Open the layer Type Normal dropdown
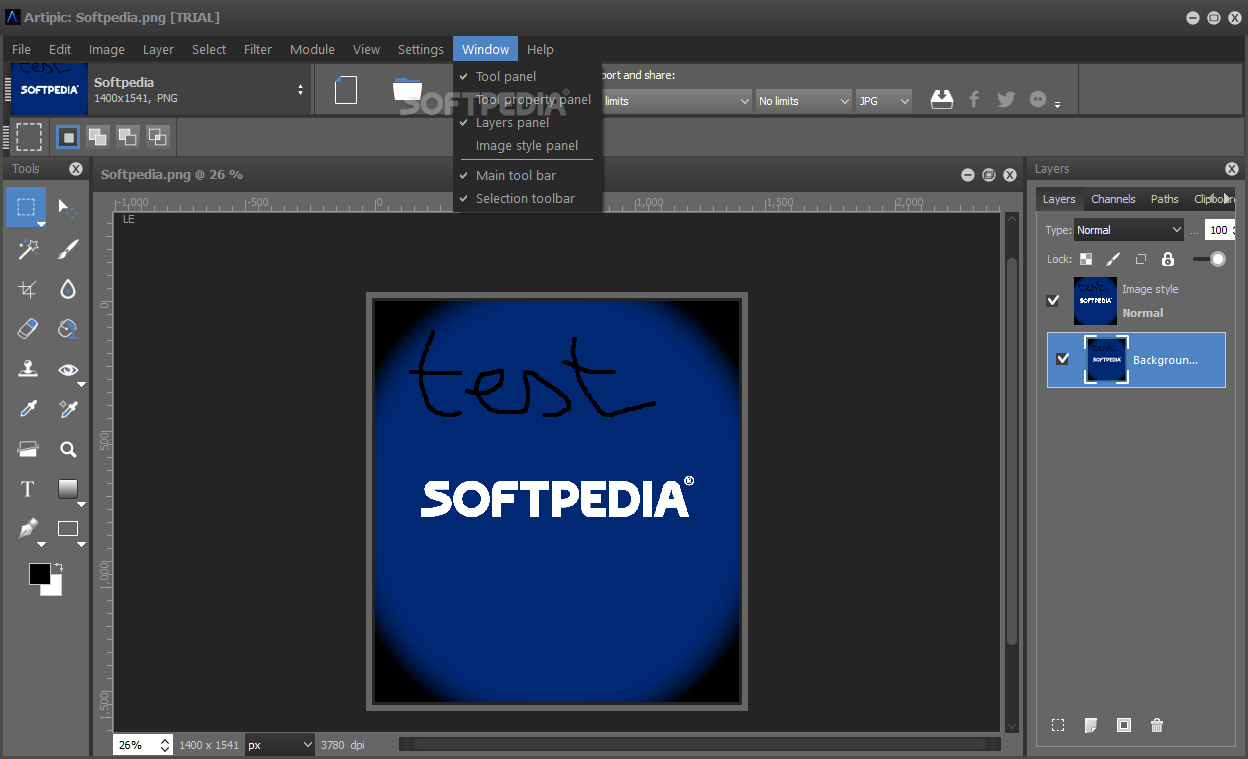The image size is (1248, 759). (x=1129, y=230)
